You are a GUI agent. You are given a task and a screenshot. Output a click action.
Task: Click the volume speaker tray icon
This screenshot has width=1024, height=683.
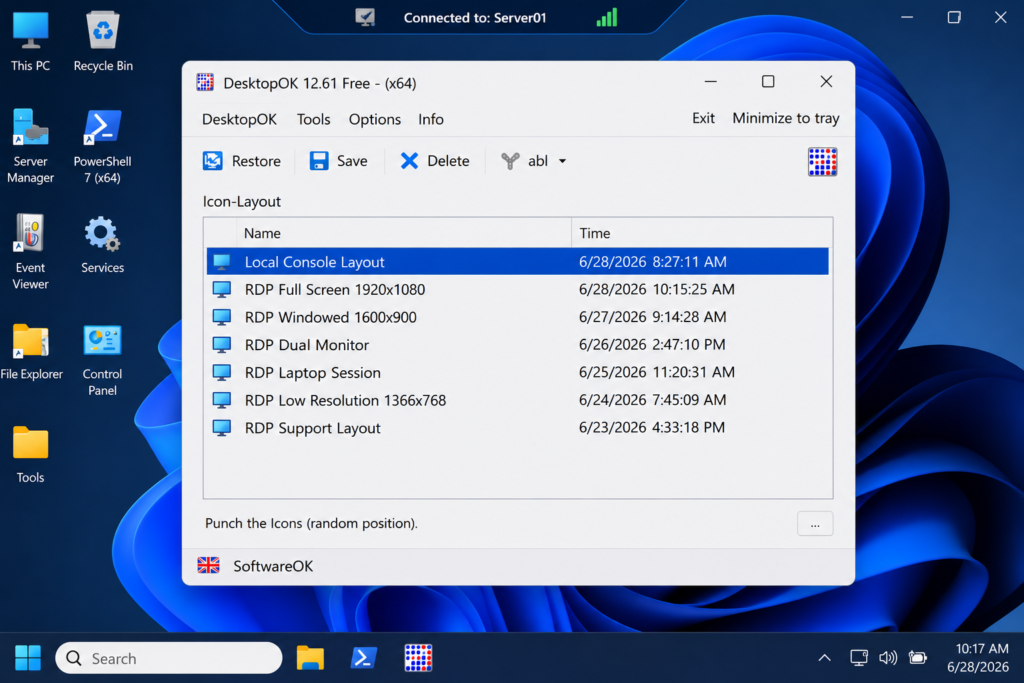pos(888,658)
